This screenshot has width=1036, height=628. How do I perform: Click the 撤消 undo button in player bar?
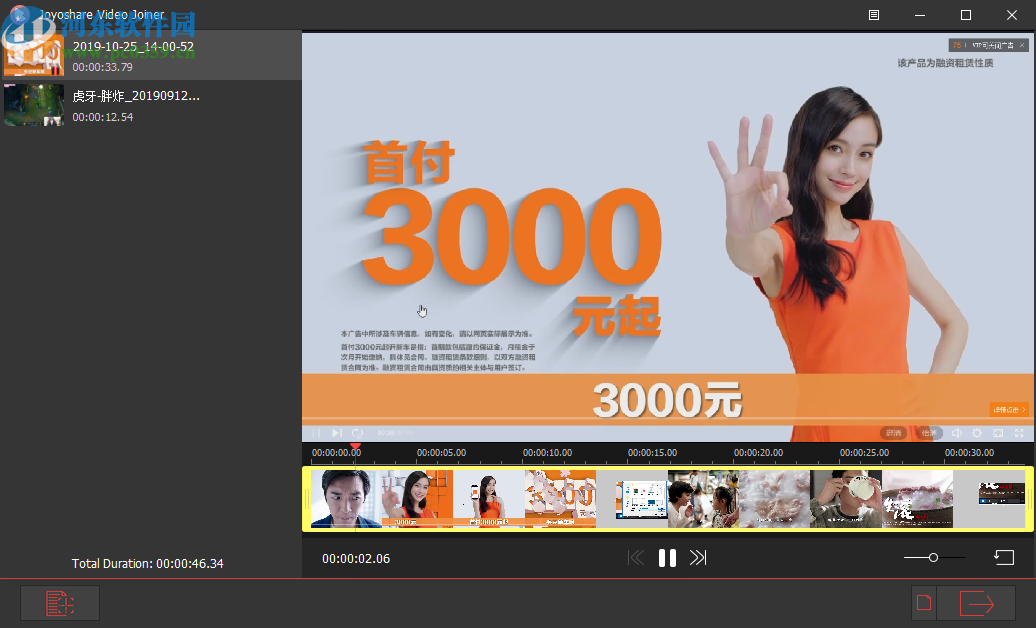click(x=893, y=433)
